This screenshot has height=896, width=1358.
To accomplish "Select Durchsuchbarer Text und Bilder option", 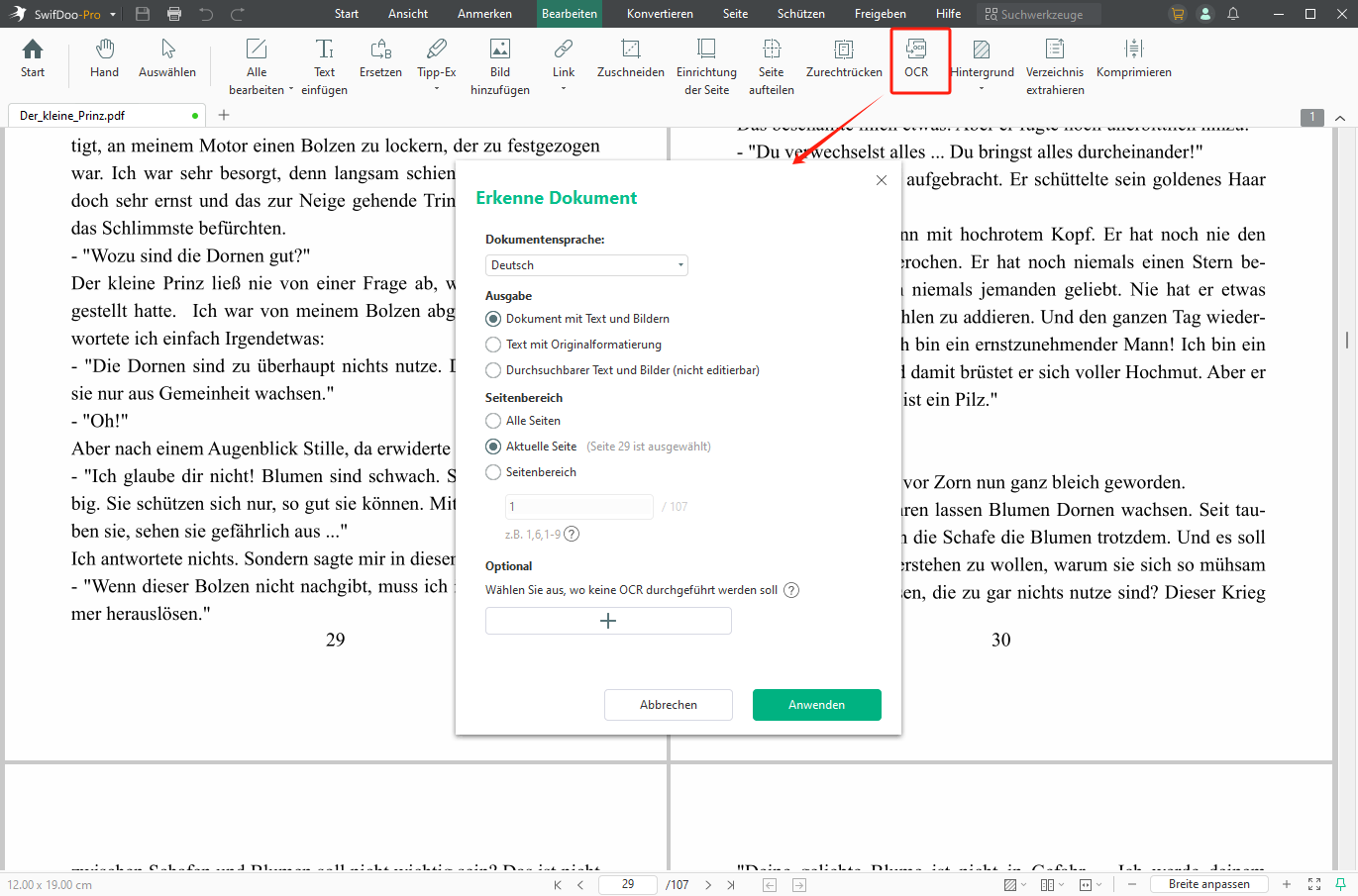I will tap(493, 370).
